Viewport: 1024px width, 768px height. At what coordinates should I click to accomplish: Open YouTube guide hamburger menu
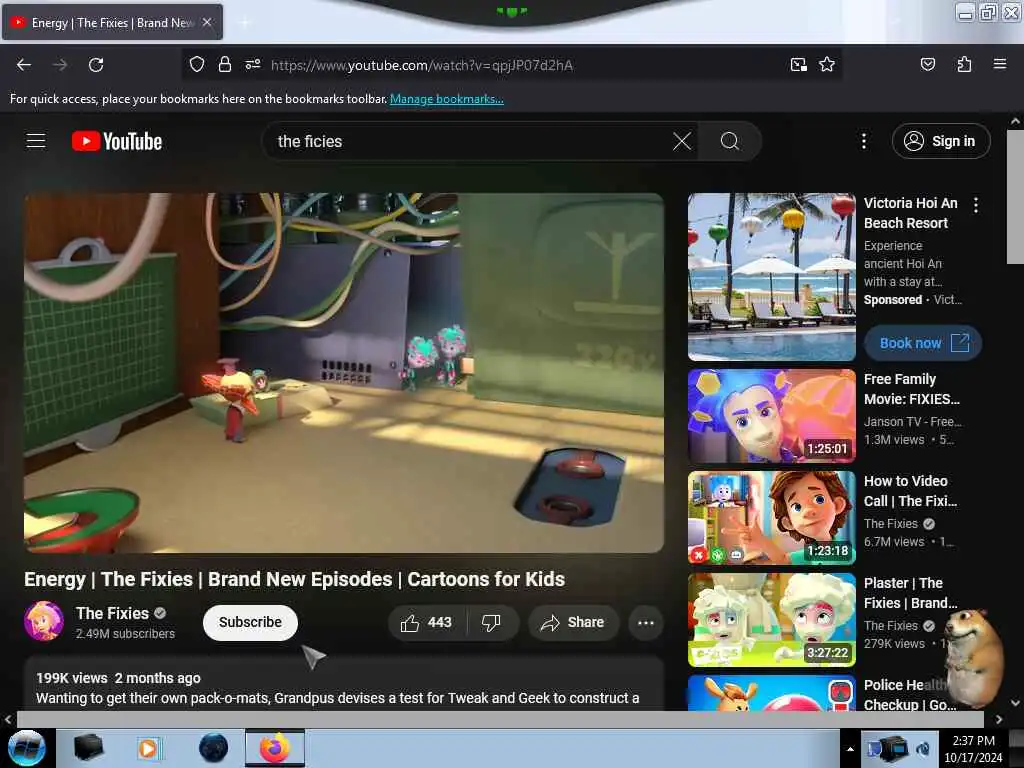click(36, 140)
